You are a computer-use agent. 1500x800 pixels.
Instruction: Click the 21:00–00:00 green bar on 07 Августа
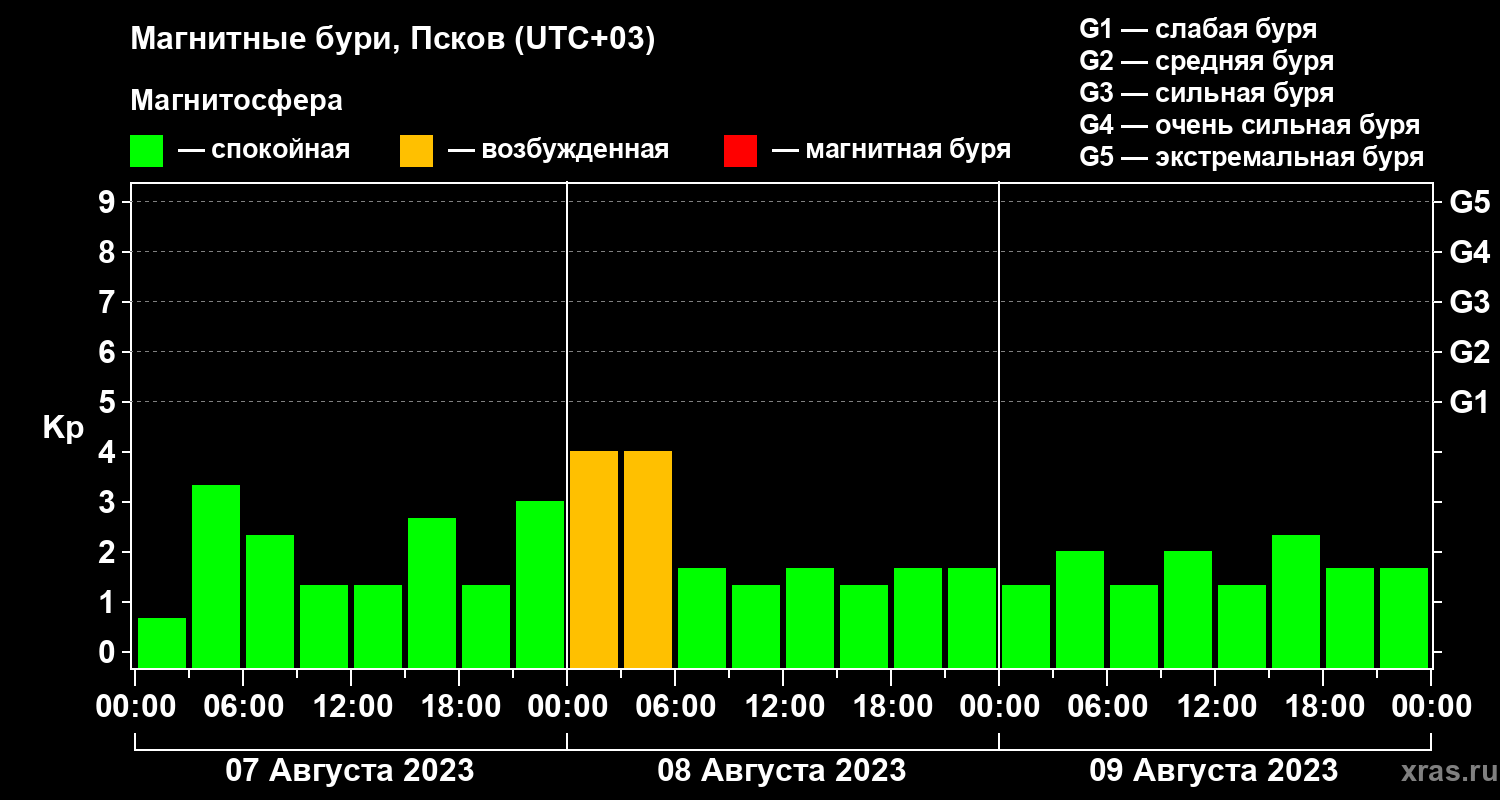coord(540,585)
